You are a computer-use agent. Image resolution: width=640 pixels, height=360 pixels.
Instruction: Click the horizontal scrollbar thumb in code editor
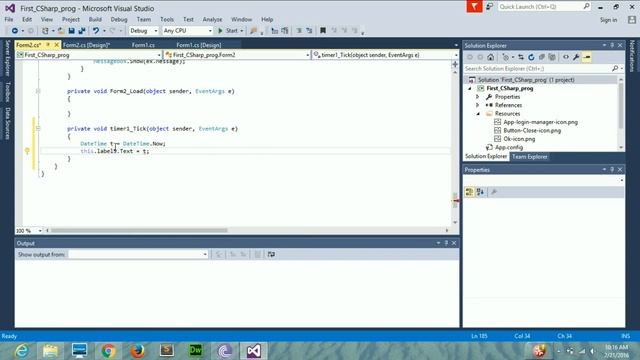pos(139,231)
